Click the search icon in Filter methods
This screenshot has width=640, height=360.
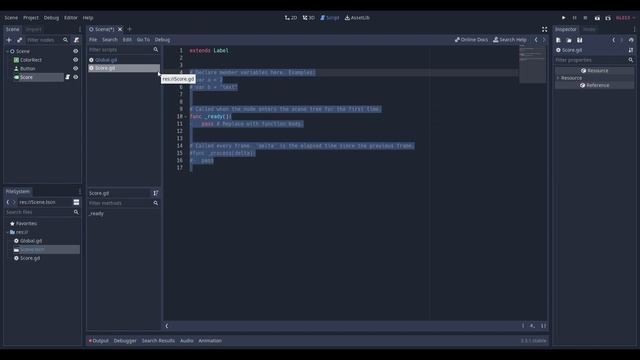point(156,203)
